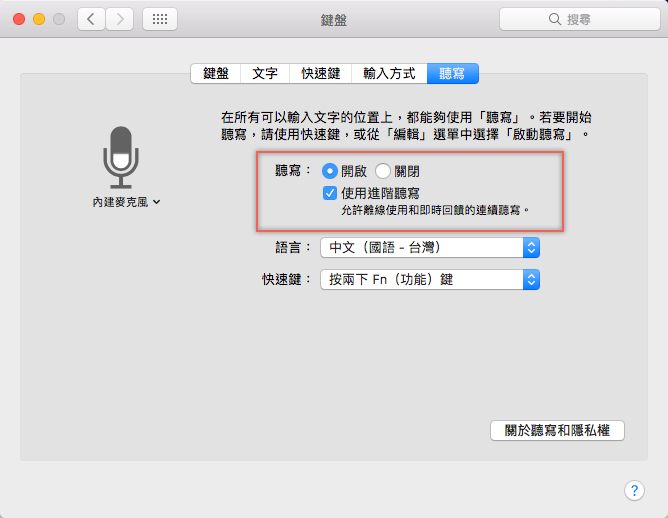
Task: Click the 鍵盤 window title
Action: coord(334,20)
